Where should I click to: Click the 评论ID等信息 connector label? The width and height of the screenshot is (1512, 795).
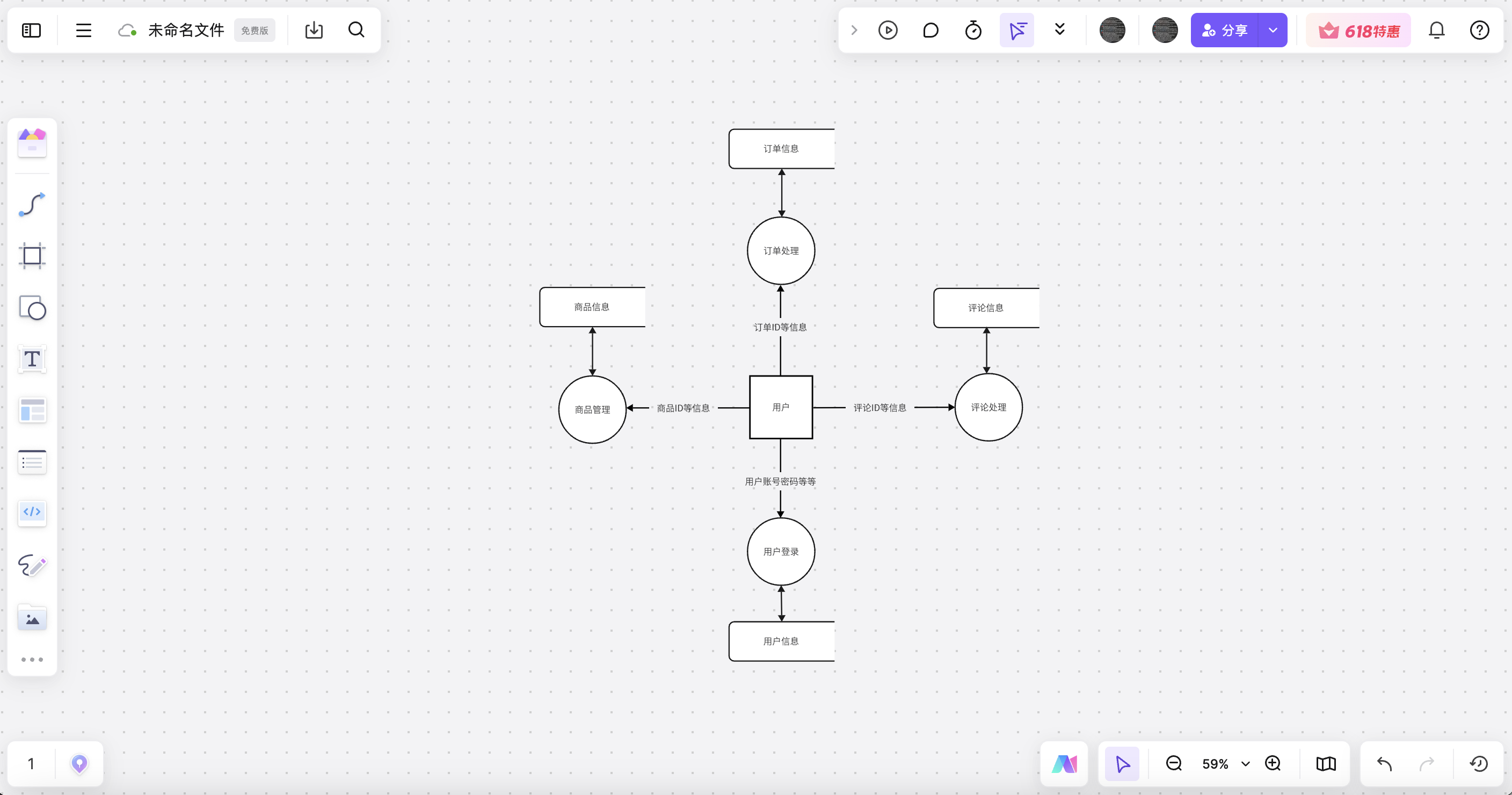click(880, 408)
